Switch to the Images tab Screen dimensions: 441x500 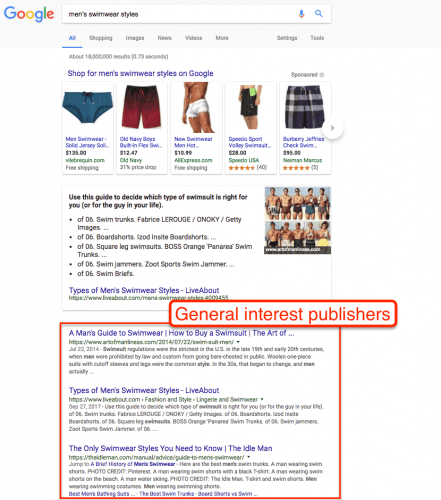tap(135, 38)
